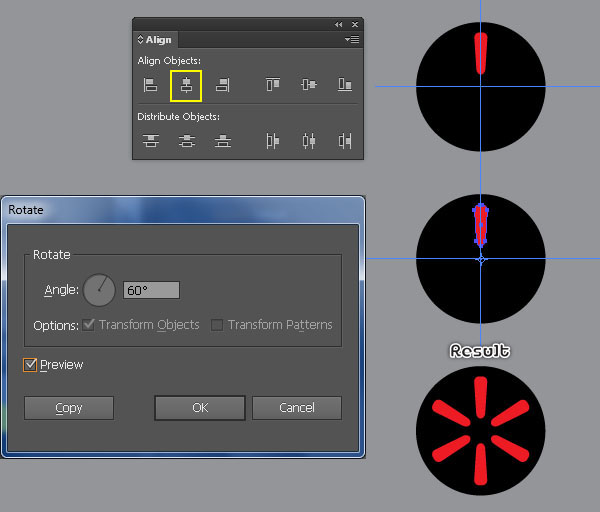Open the Align panel options menu
The width and height of the screenshot is (600, 512).
(352, 39)
